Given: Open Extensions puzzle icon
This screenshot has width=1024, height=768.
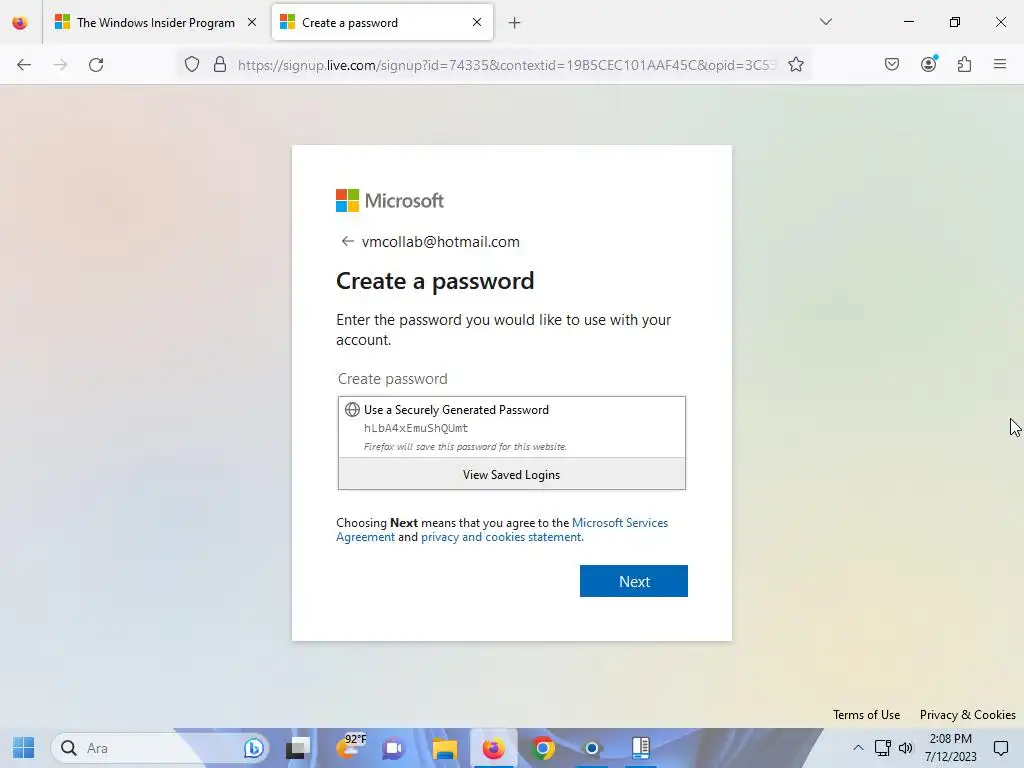Looking at the screenshot, I should [964, 64].
